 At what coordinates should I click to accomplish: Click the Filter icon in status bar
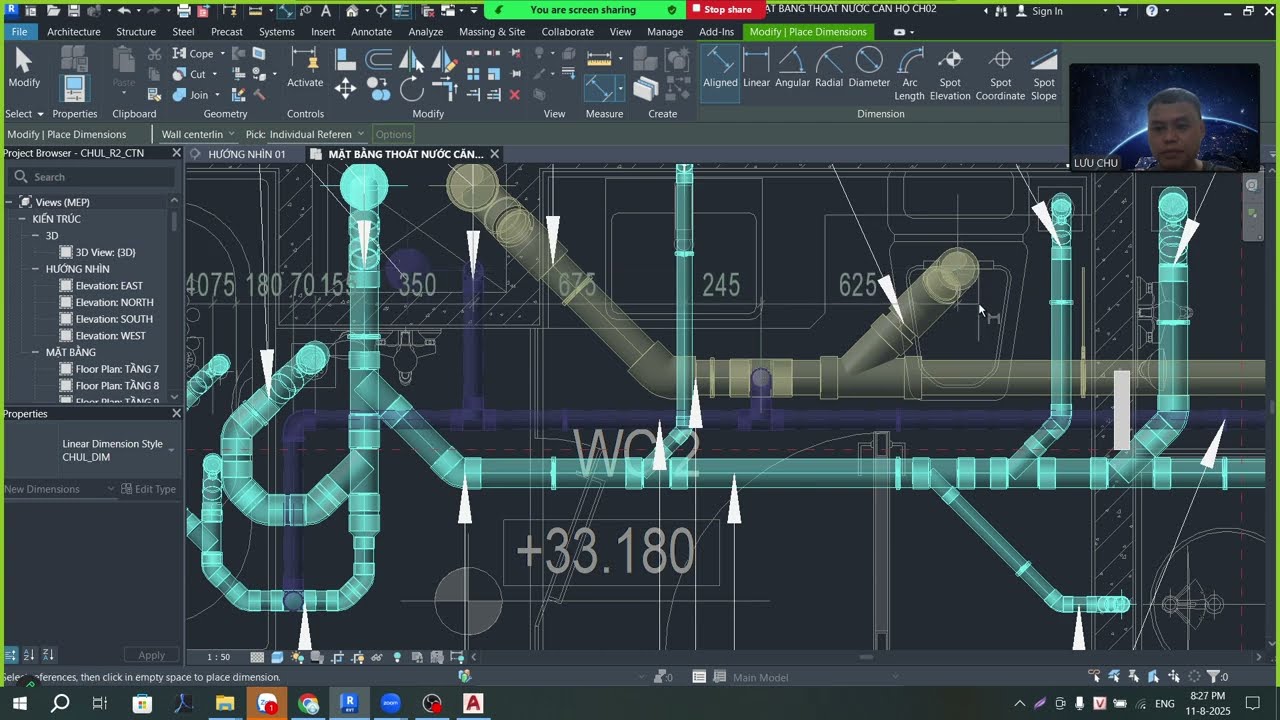[1214, 677]
